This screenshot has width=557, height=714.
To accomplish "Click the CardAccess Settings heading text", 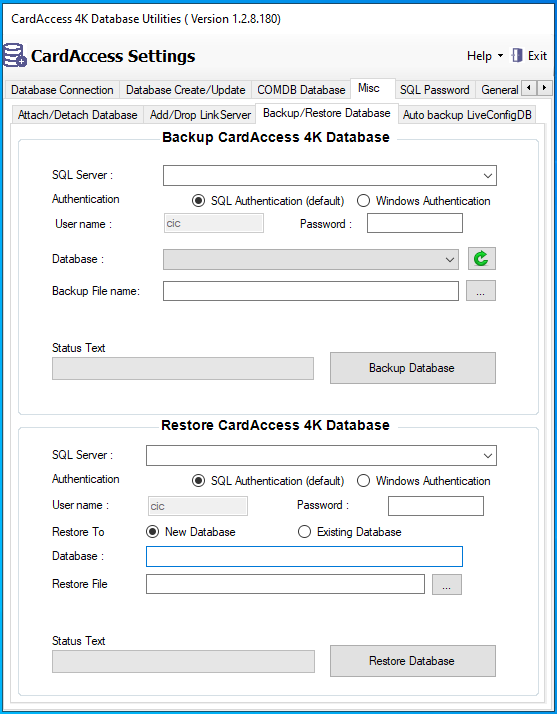I will pos(113,56).
